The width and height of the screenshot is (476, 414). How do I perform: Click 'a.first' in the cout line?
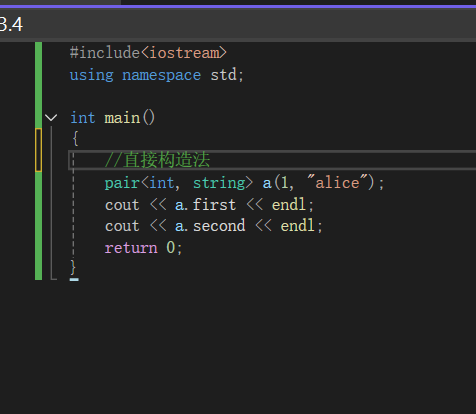click(205, 205)
